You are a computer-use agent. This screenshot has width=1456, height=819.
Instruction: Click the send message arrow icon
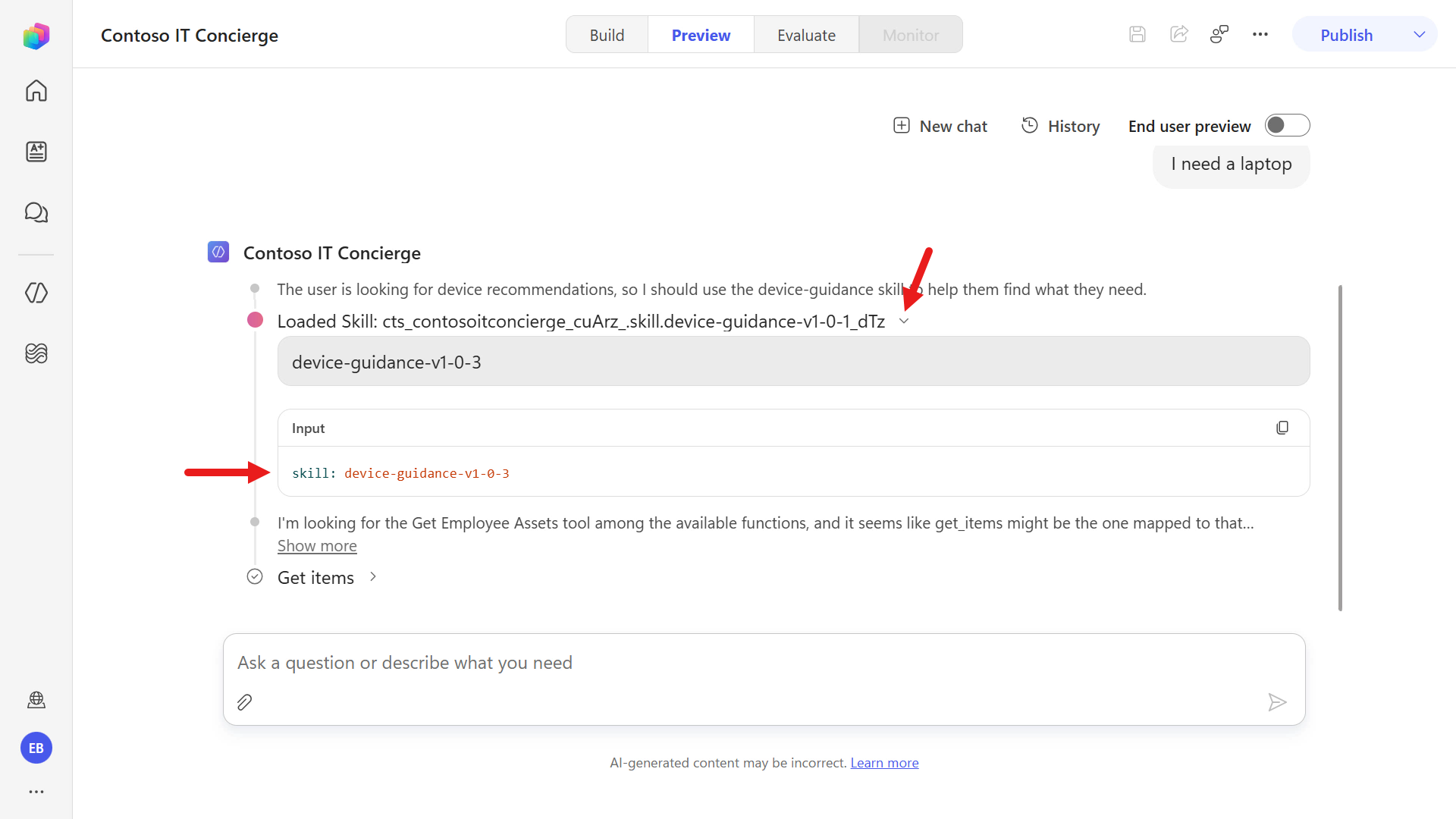[1277, 702]
